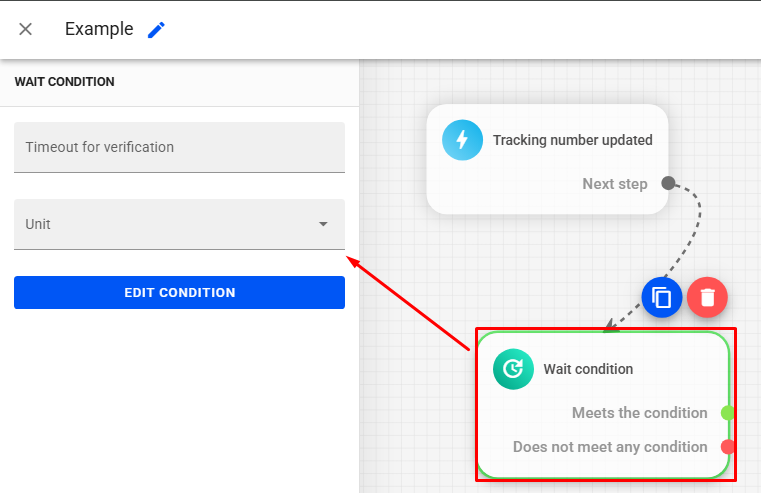Screen dimensions: 761x493
Task: Focus the Timeout for verification field
Action: click(x=179, y=147)
